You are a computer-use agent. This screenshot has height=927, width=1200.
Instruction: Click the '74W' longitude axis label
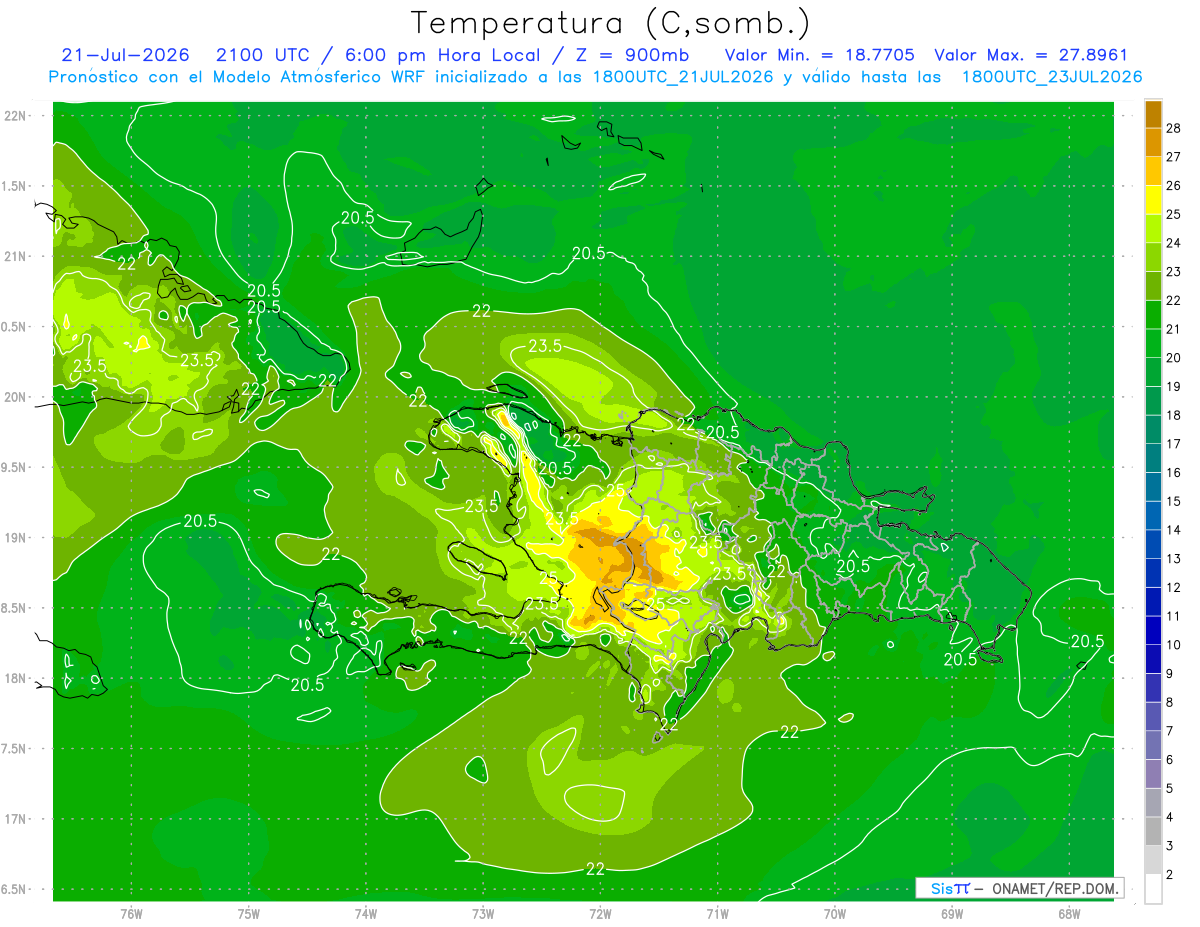tap(365, 914)
